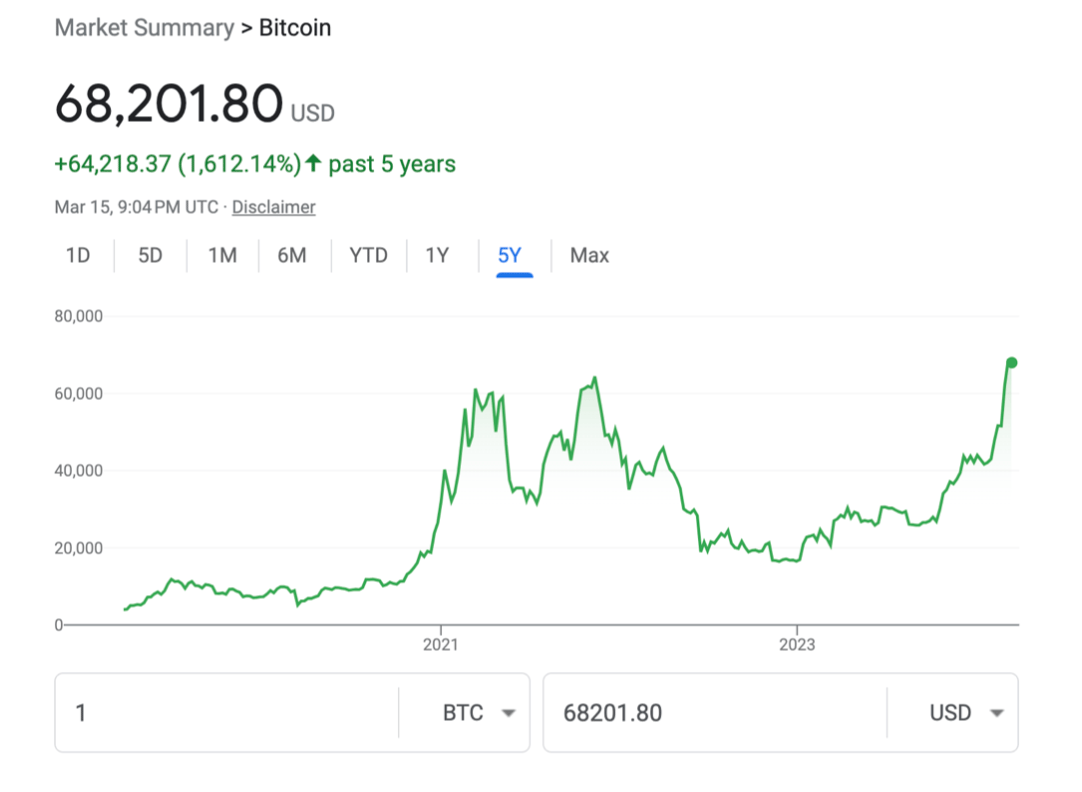The width and height of the screenshot is (1082, 792).
Task: Click the 68201.80 USD value field
Action: tap(715, 713)
